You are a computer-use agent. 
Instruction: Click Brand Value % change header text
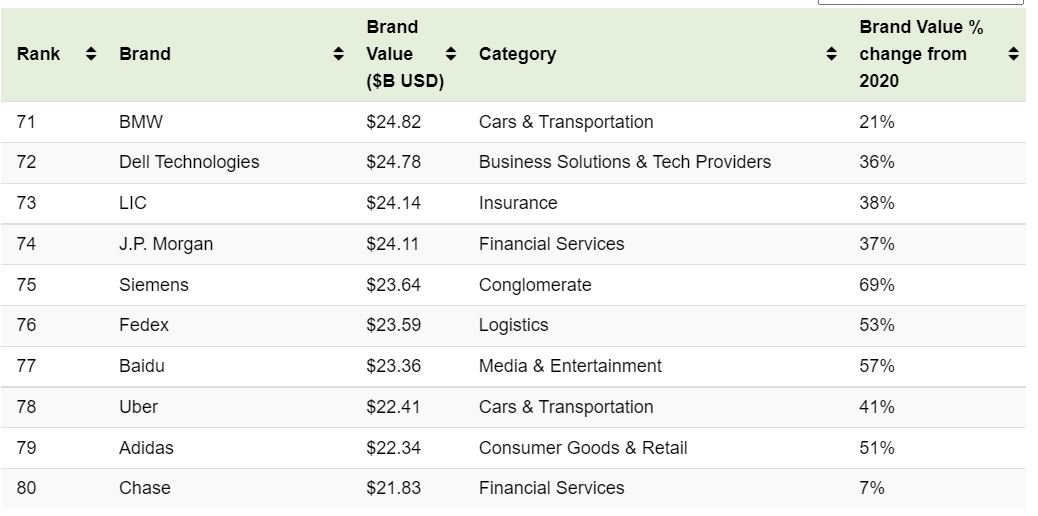click(x=920, y=54)
